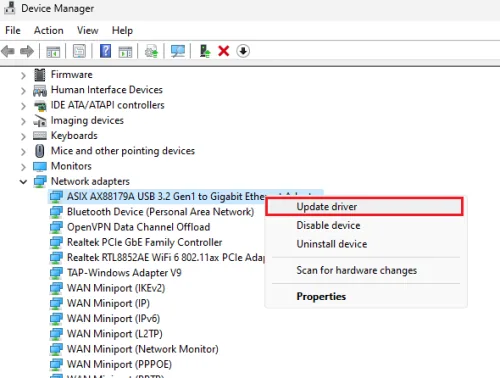Screen dimensions: 500x378
Task: Click the Back arrow toolbar icon
Action: pos(8,51)
